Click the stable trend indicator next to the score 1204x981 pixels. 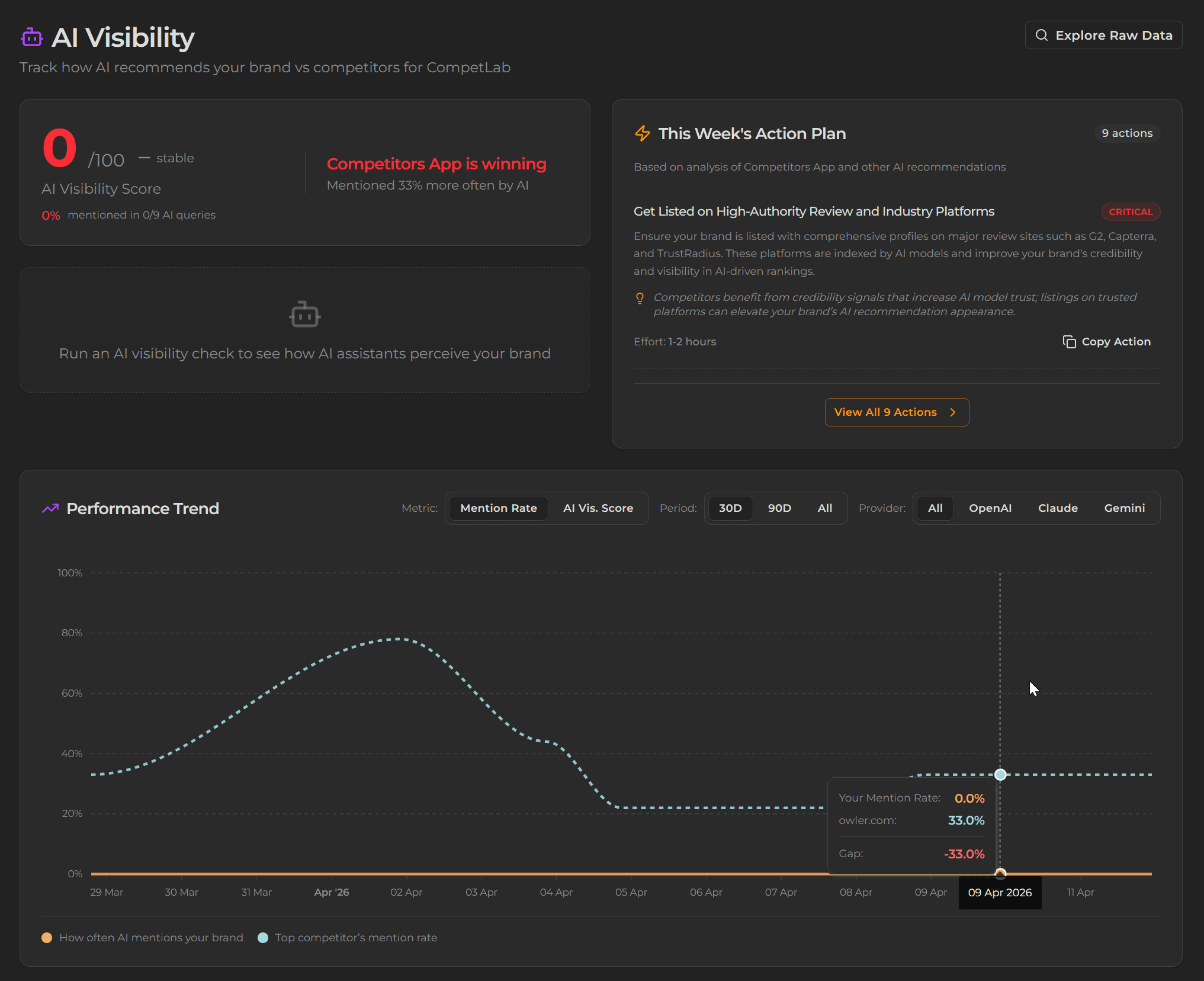coord(167,158)
